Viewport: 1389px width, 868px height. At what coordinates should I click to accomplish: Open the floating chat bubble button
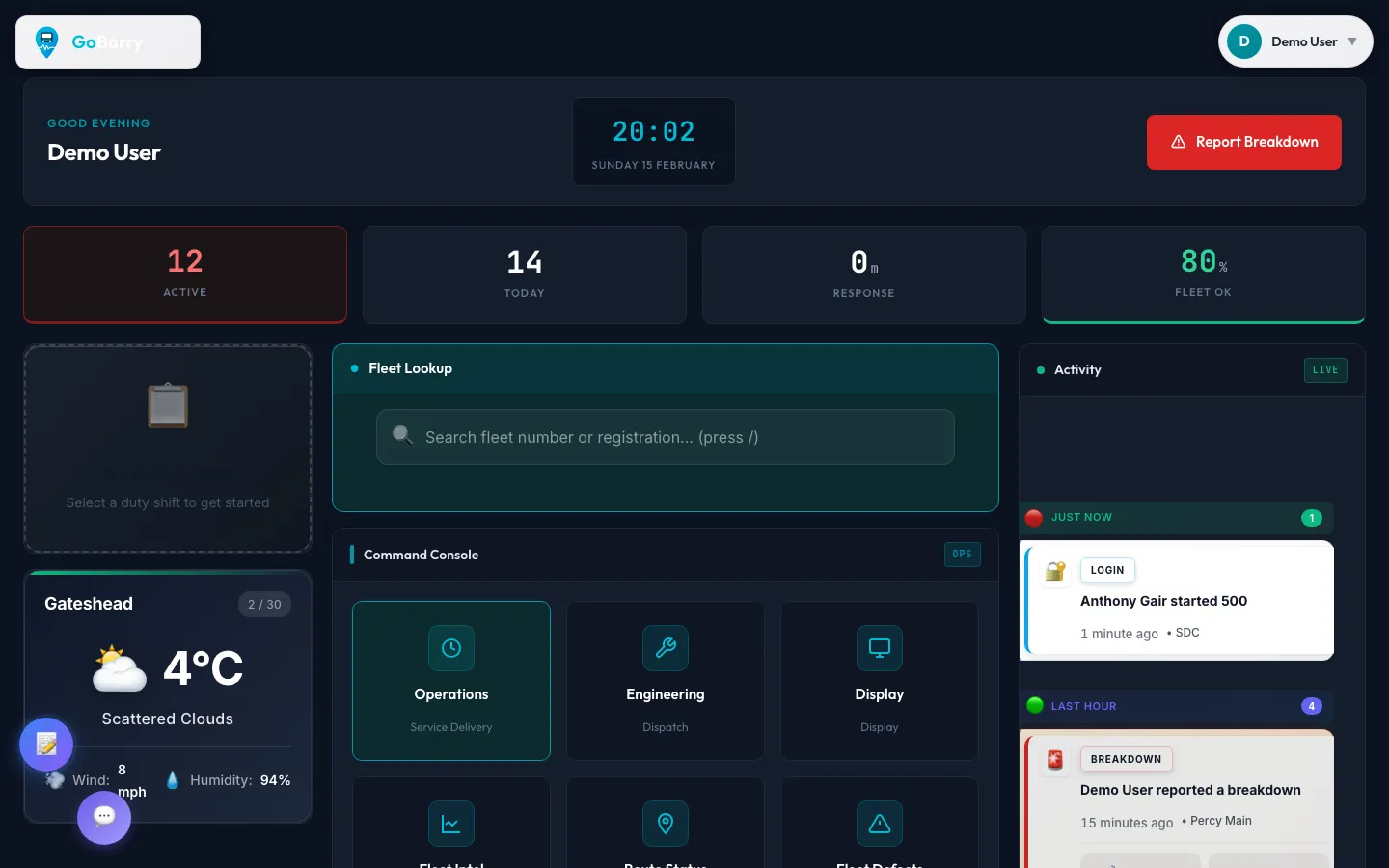pos(104,818)
